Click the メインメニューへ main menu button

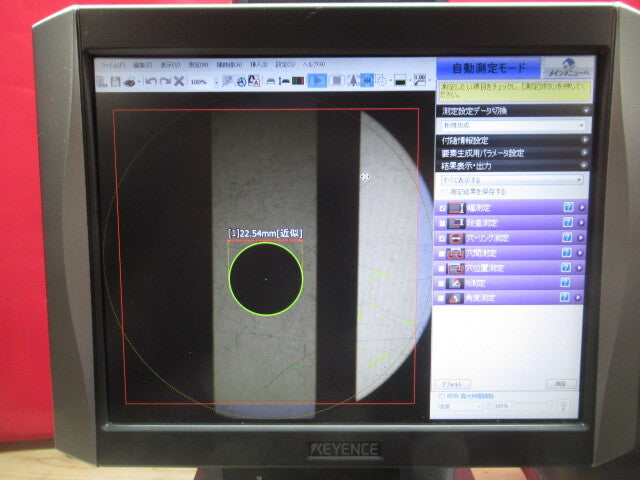pos(568,67)
